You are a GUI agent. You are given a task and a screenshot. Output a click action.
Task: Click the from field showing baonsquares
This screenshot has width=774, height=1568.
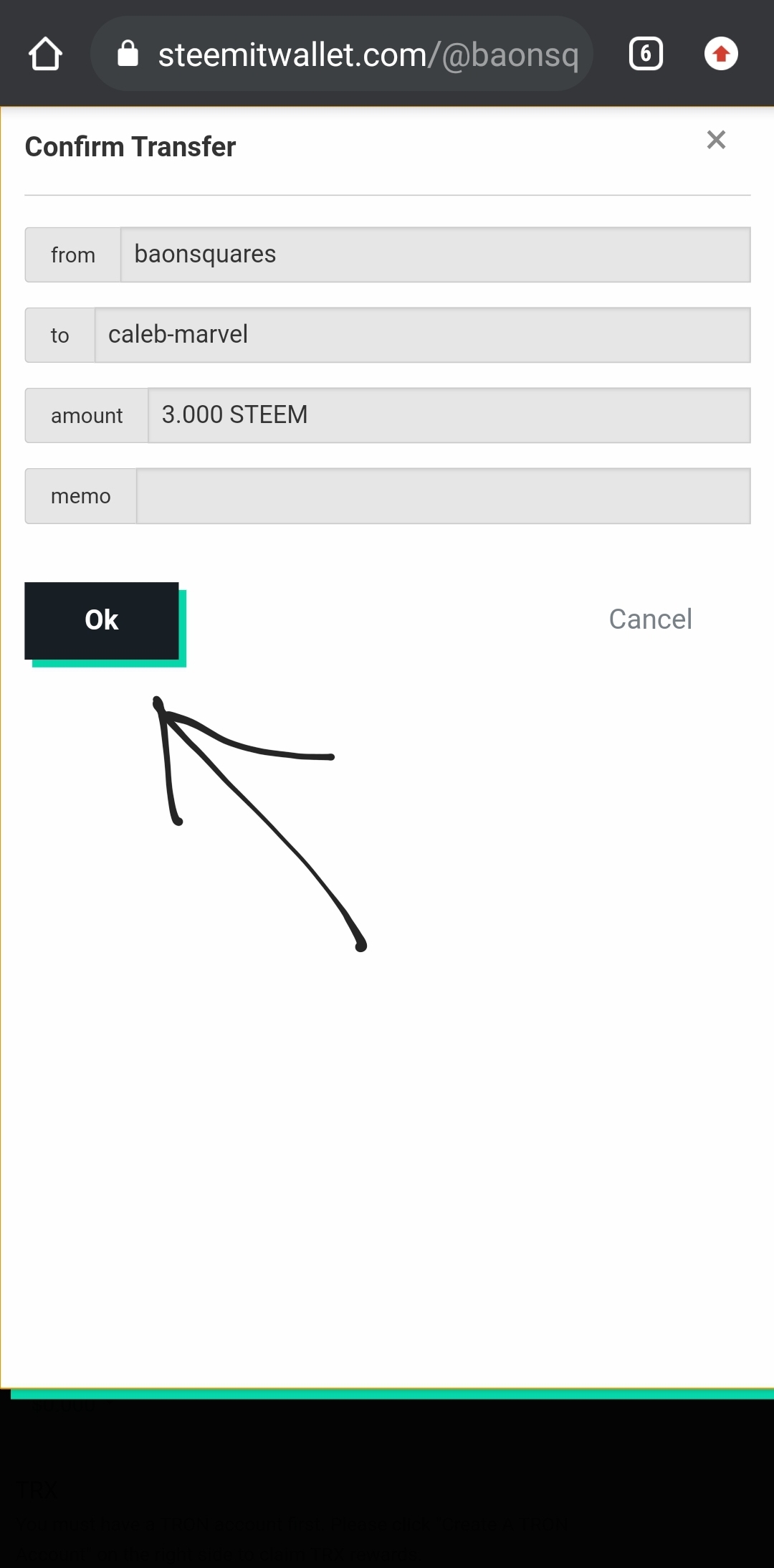click(436, 255)
